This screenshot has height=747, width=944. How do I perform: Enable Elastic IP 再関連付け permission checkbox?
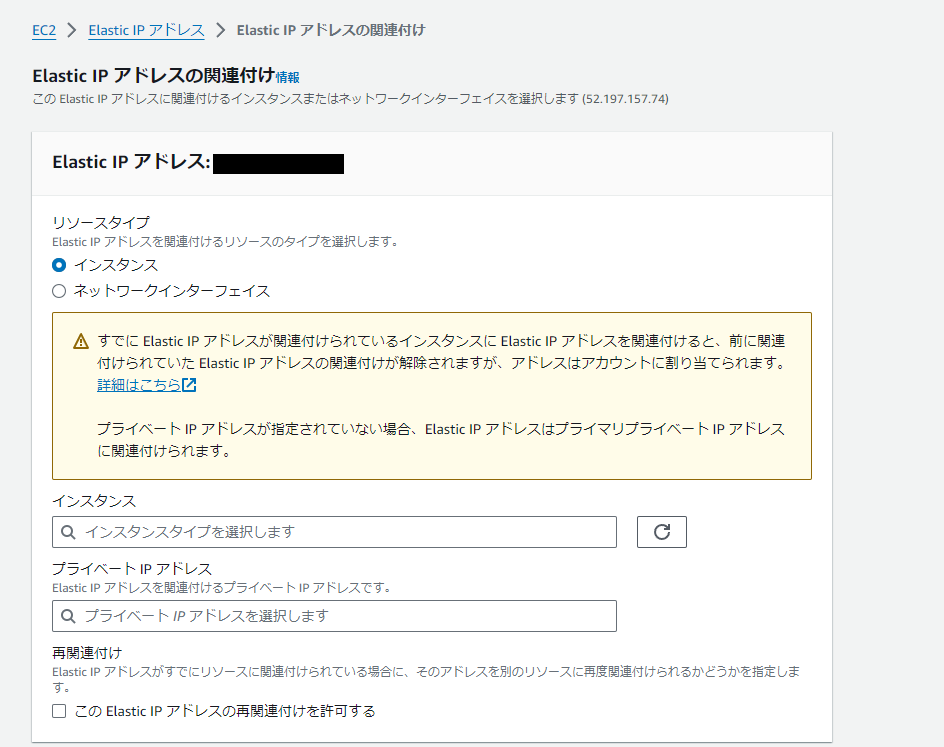(59, 711)
